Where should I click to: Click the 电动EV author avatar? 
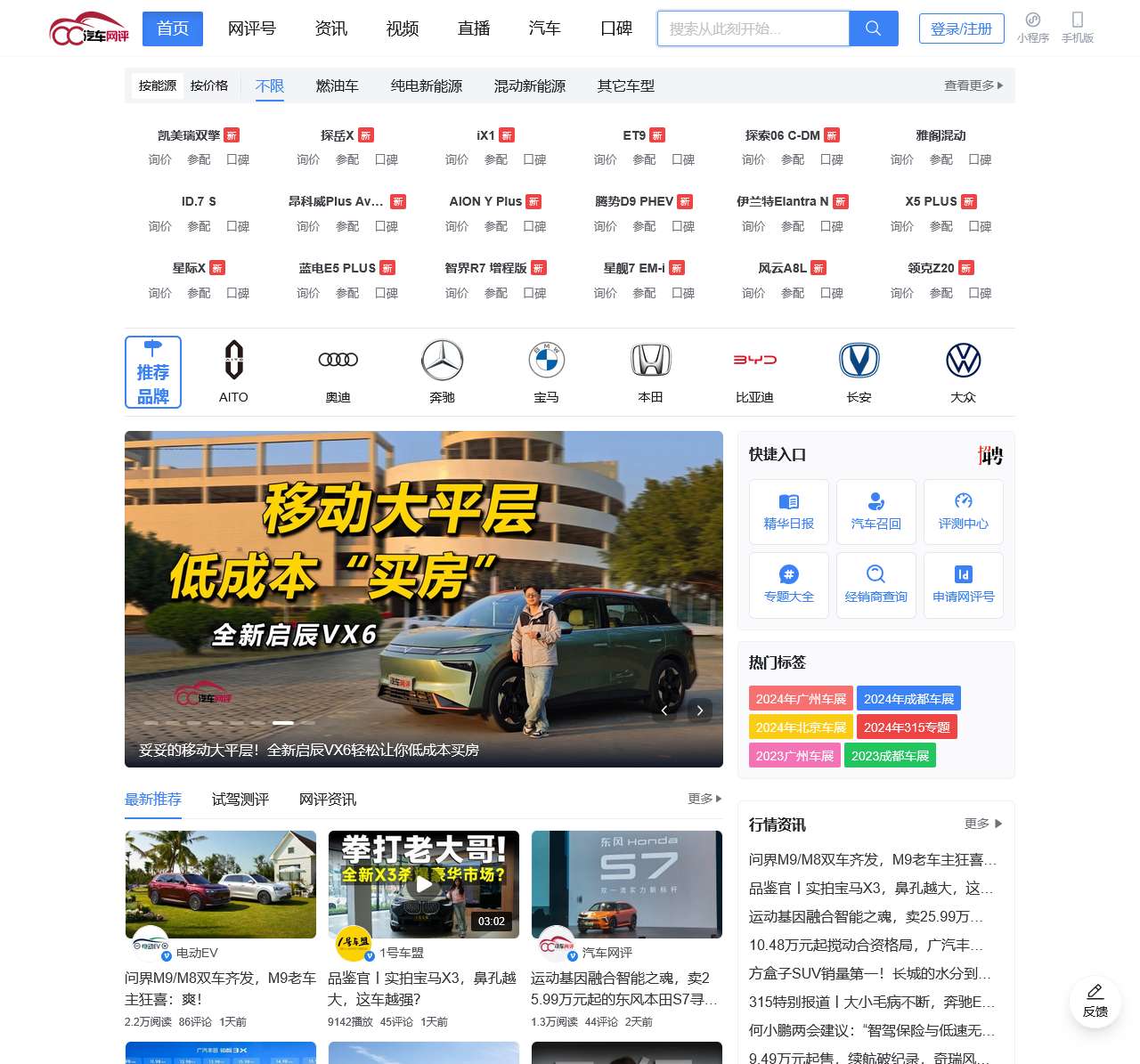[150, 945]
